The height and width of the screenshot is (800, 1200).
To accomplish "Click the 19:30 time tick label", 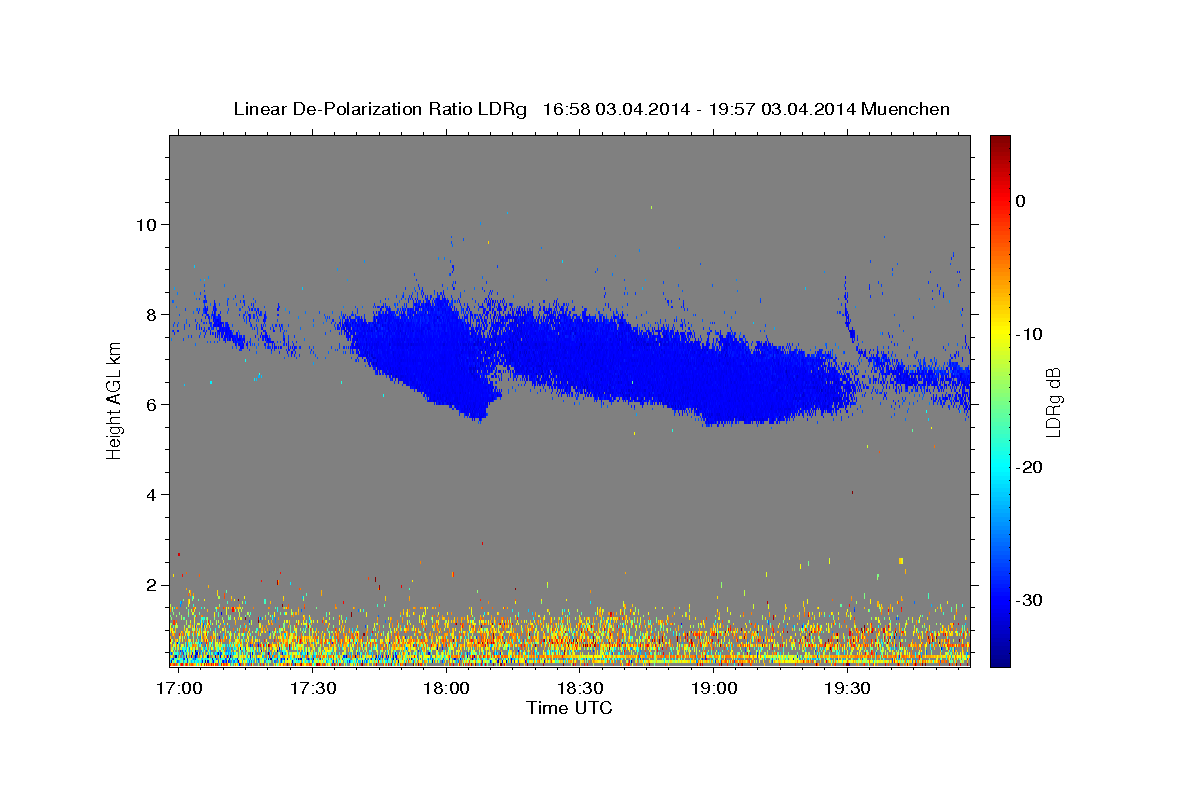I will point(847,688).
